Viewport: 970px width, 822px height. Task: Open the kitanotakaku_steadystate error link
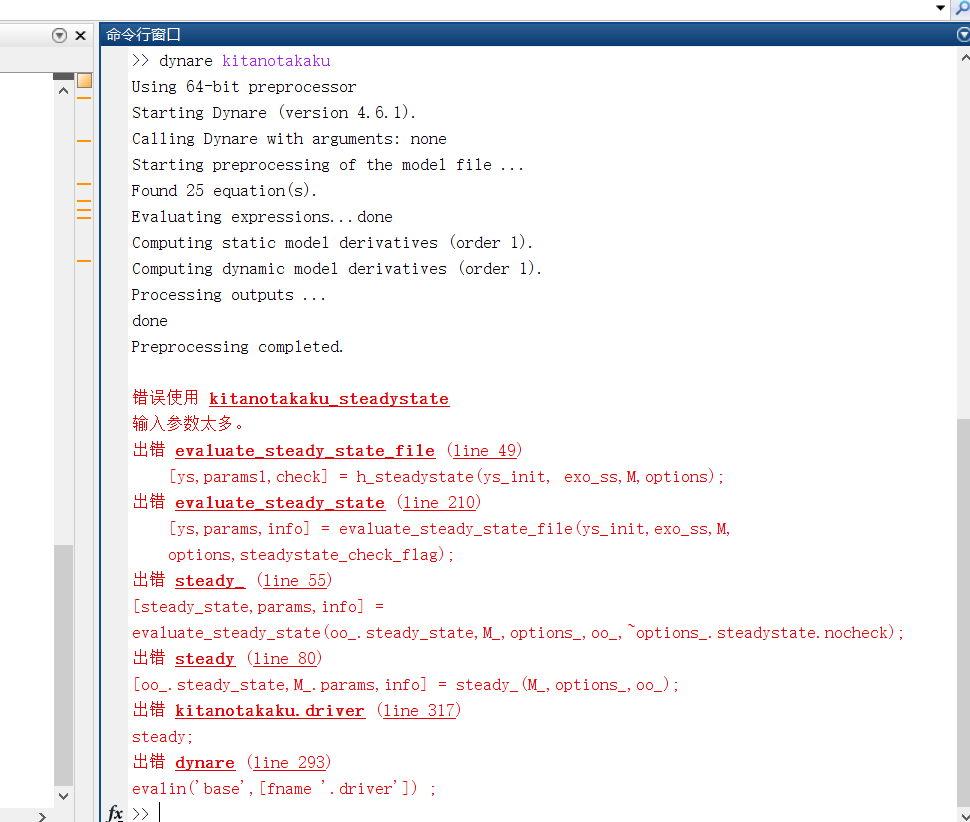pyautogui.click(x=328, y=399)
